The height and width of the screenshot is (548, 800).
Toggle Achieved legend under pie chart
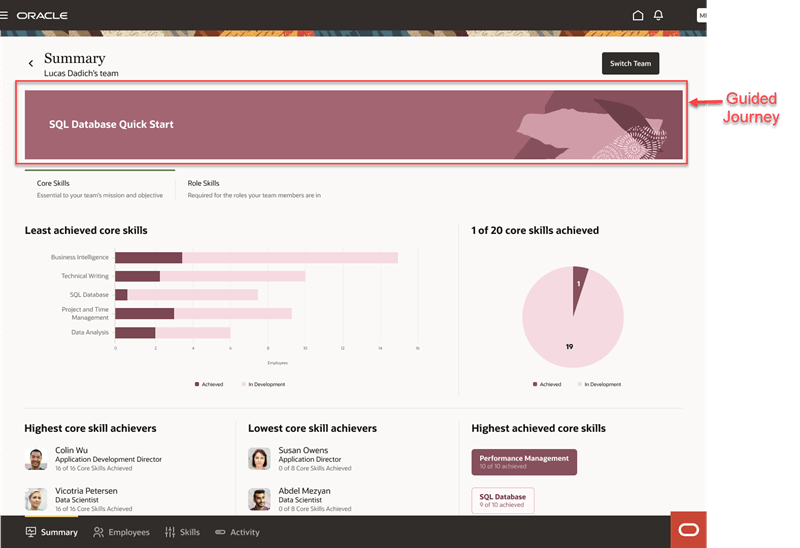pyautogui.click(x=546, y=384)
